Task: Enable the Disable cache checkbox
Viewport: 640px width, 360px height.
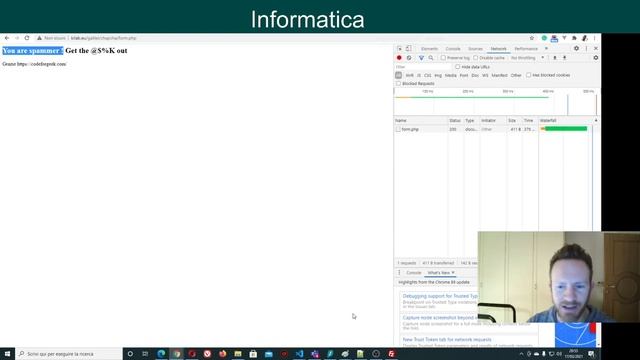Action: point(476,58)
